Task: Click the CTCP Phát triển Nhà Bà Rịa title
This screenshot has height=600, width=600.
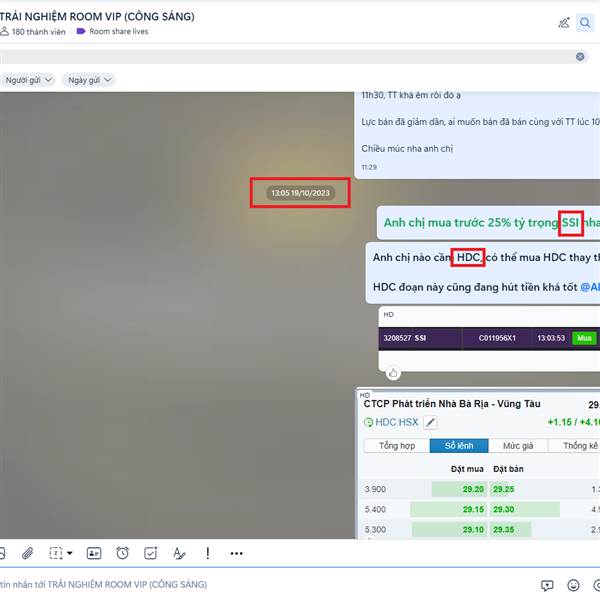Action: pos(452,404)
